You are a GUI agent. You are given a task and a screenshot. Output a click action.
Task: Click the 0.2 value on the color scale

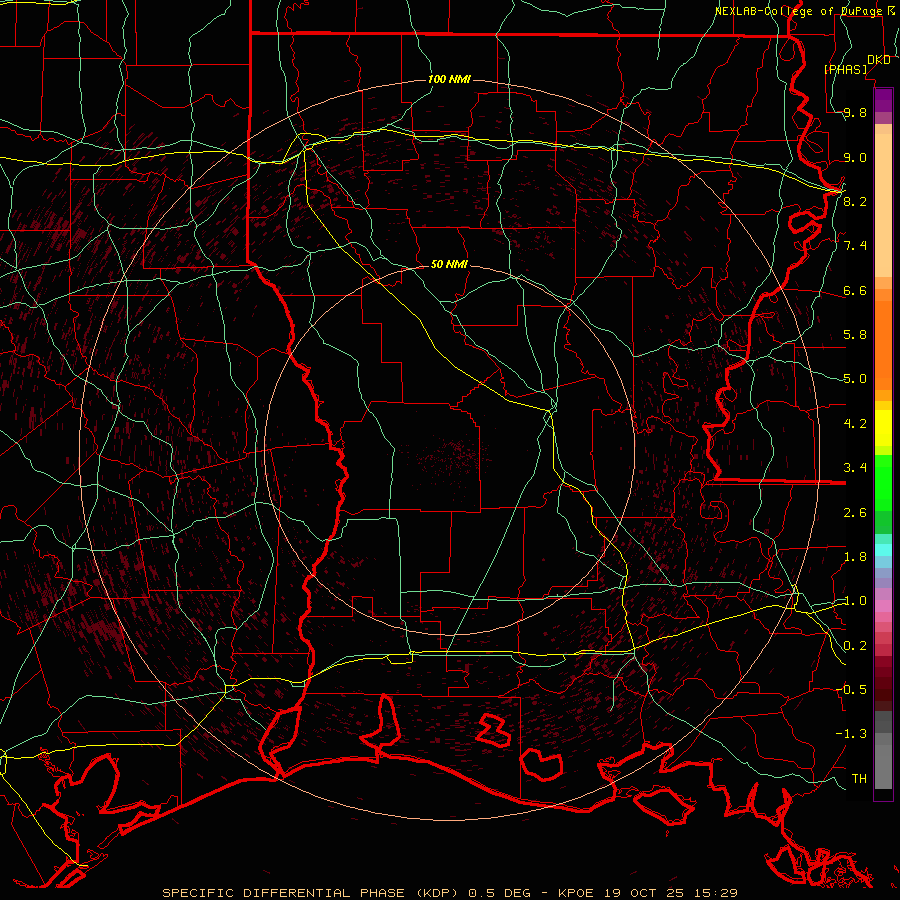[855, 646]
